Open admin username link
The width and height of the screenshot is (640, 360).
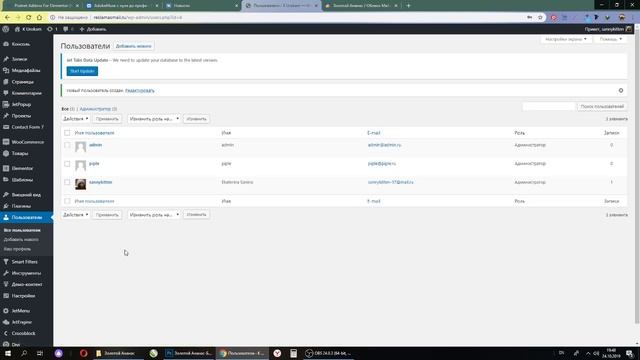(x=96, y=145)
